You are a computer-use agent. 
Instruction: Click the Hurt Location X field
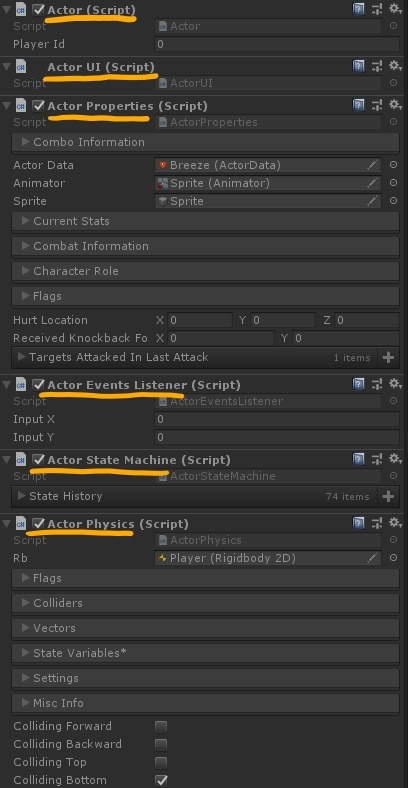click(200, 320)
